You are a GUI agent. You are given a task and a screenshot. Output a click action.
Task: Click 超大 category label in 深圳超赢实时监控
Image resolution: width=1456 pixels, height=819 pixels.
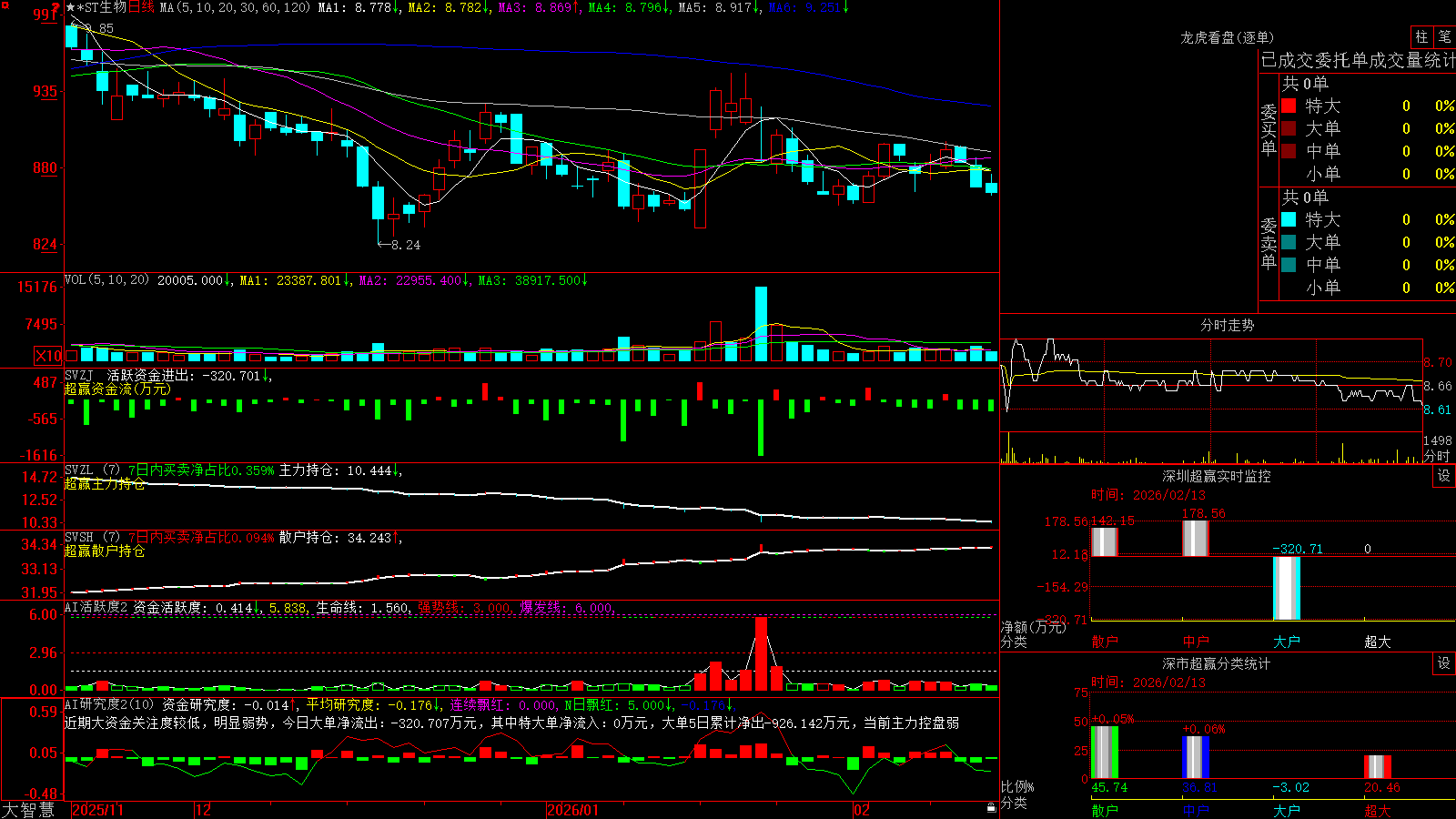tap(1377, 642)
